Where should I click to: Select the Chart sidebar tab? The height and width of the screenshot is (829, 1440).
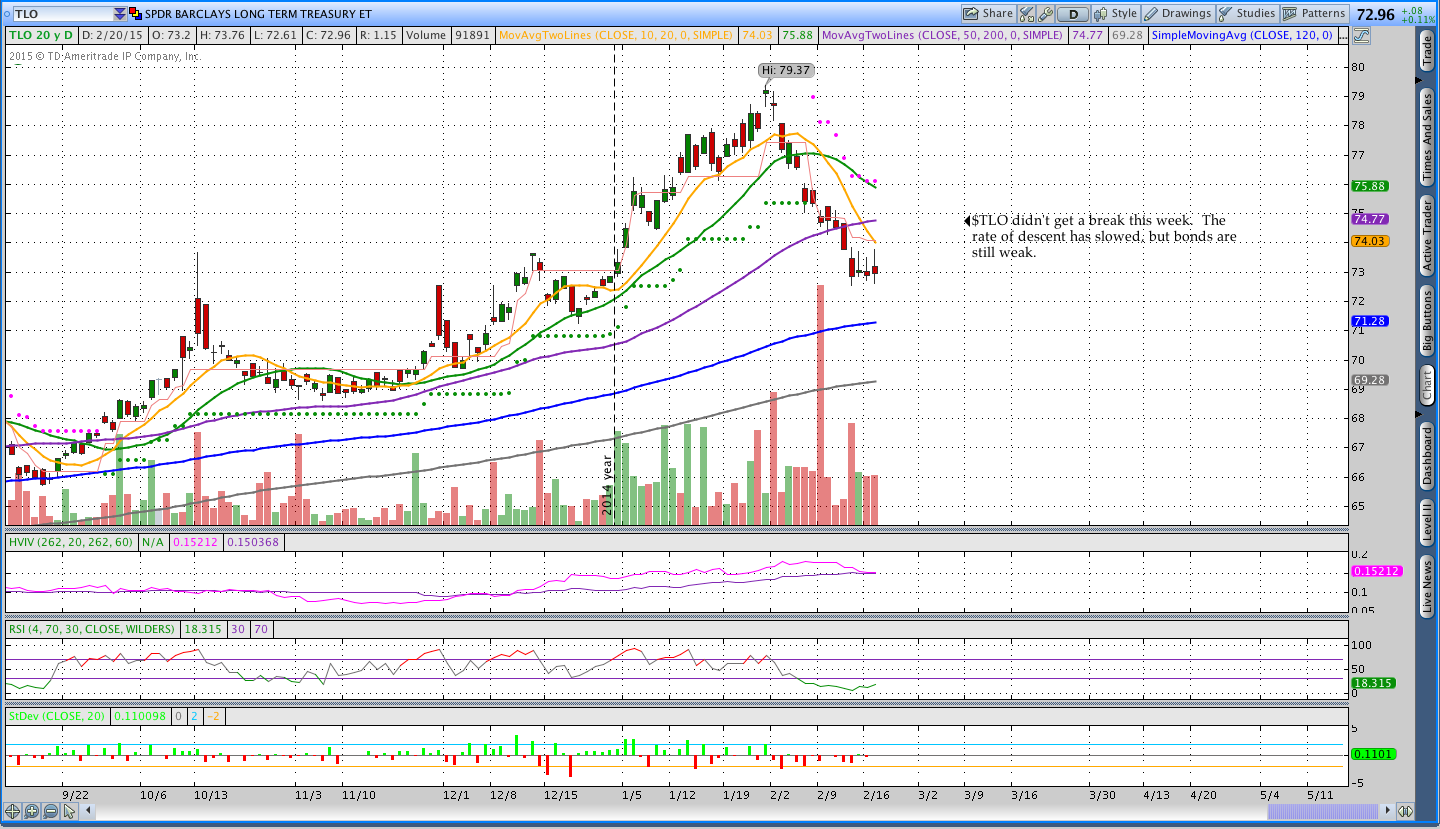pos(1427,385)
